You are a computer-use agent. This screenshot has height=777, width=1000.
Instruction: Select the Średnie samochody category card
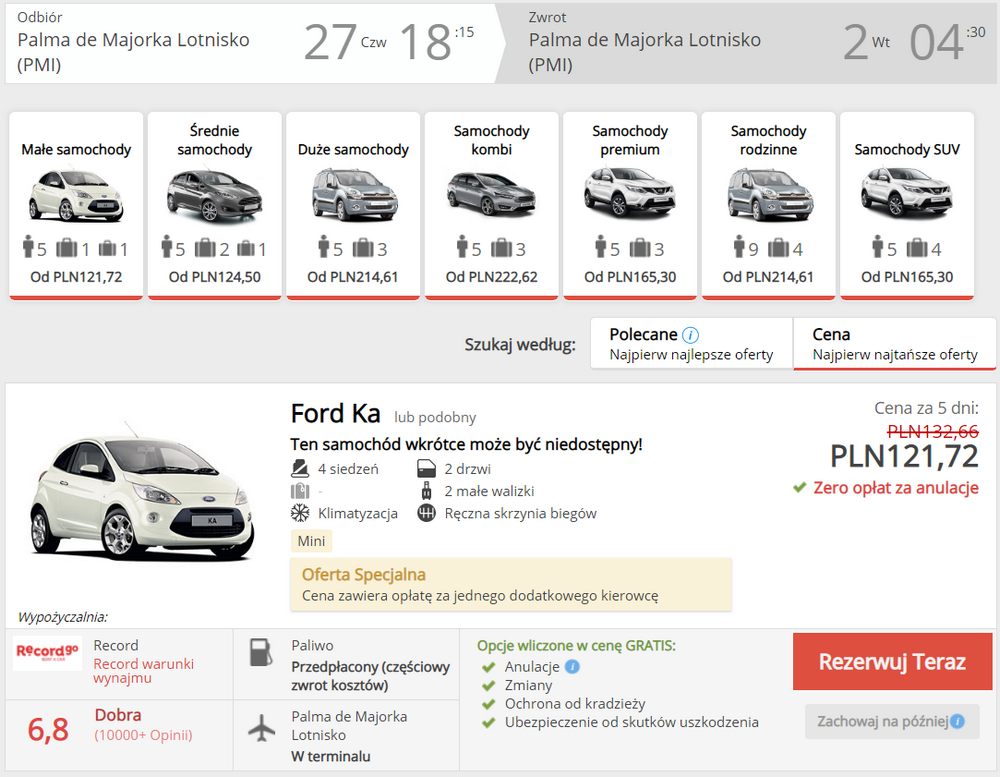(x=214, y=205)
